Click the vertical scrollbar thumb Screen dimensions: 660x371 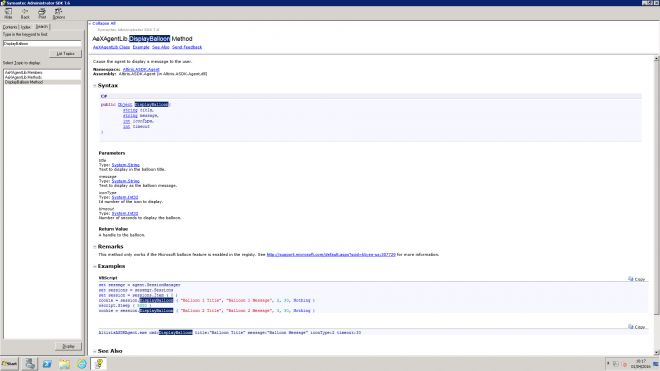[656, 188]
